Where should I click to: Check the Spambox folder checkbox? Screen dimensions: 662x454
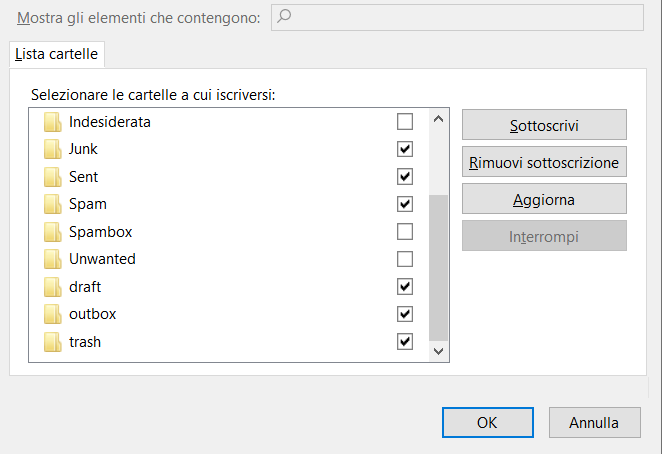click(x=405, y=231)
